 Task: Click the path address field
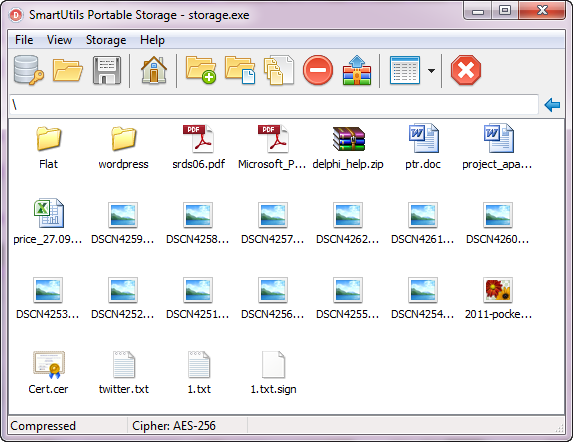(274, 105)
